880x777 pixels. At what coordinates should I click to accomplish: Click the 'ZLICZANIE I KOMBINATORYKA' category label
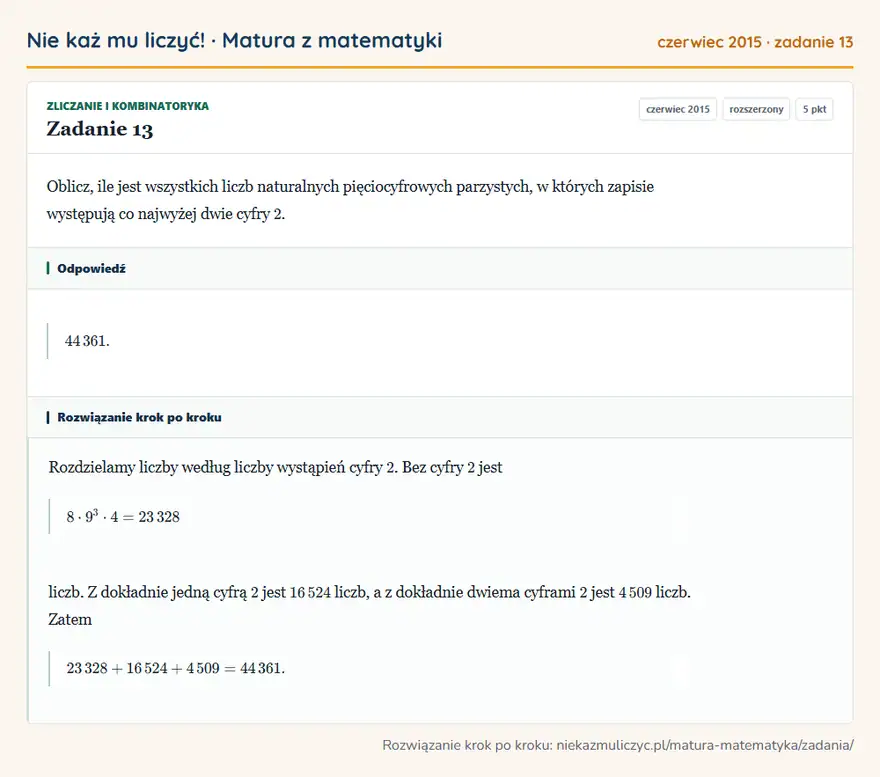(127, 106)
